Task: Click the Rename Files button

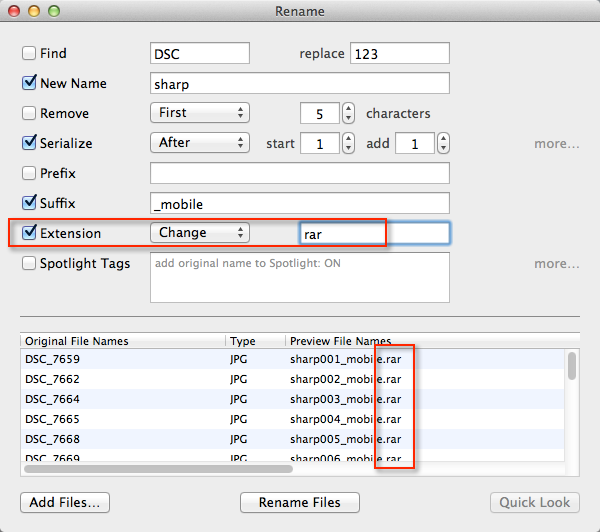Action: 299,502
